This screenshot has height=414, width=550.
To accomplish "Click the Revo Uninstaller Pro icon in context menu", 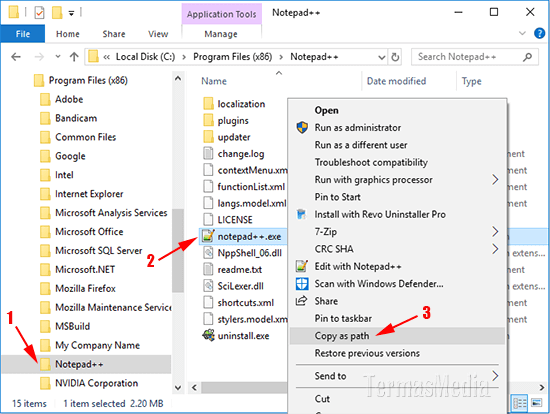I will point(301,214).
